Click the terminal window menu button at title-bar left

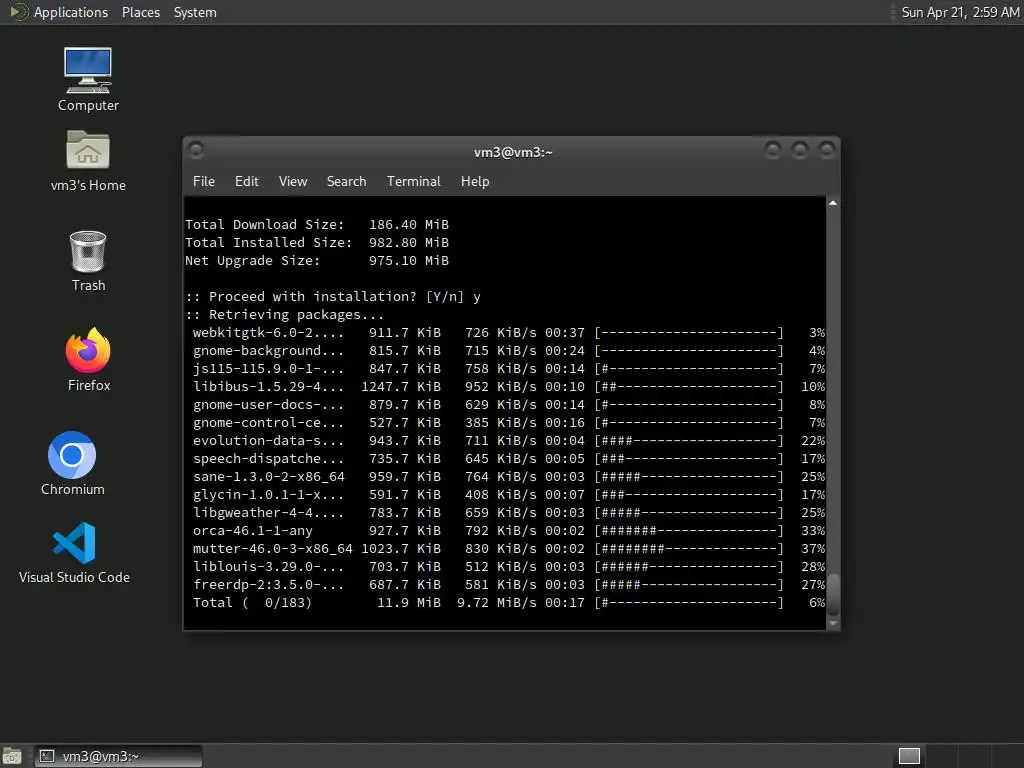tap(196, 150)
